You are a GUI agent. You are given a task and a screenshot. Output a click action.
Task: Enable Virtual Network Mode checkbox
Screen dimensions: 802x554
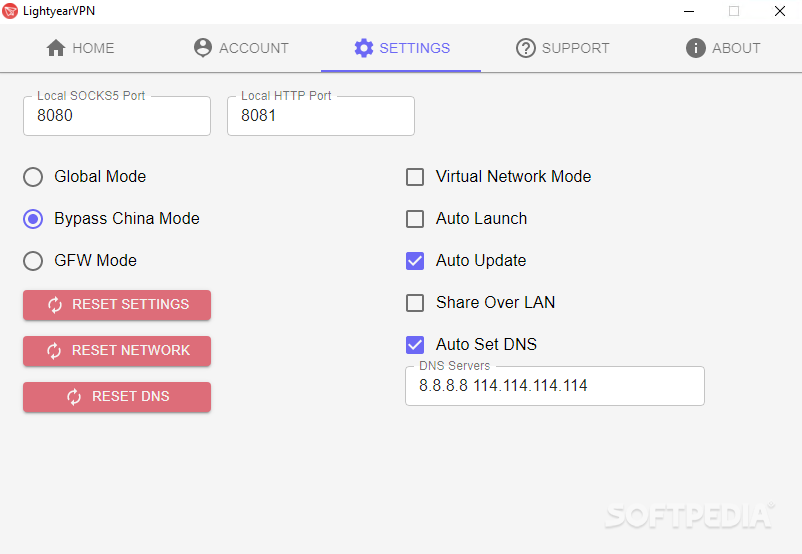415,177
